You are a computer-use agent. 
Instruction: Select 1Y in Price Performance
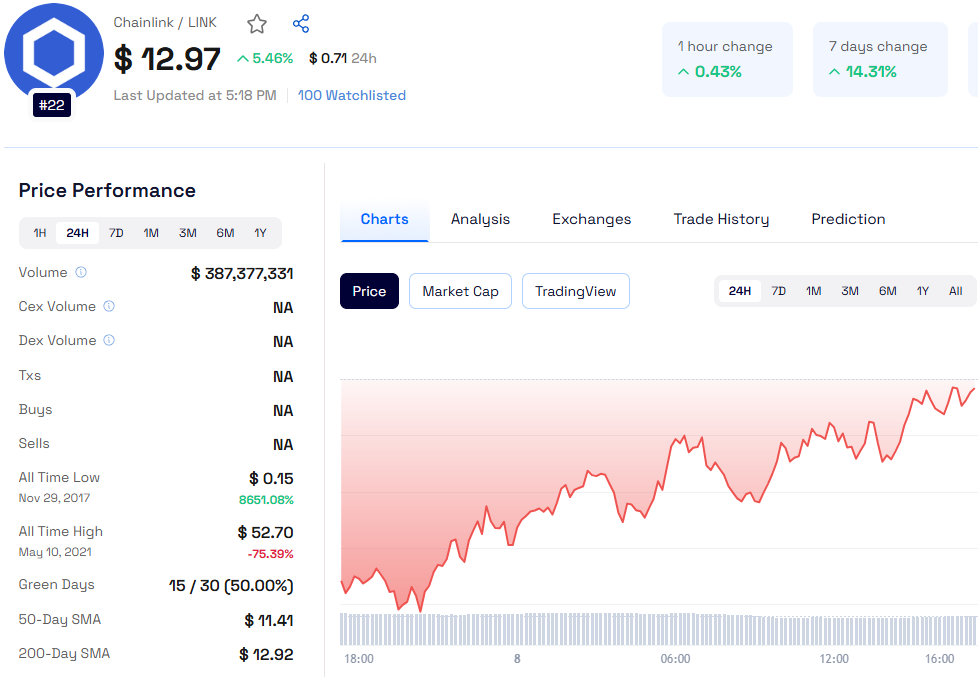(260, 233)
